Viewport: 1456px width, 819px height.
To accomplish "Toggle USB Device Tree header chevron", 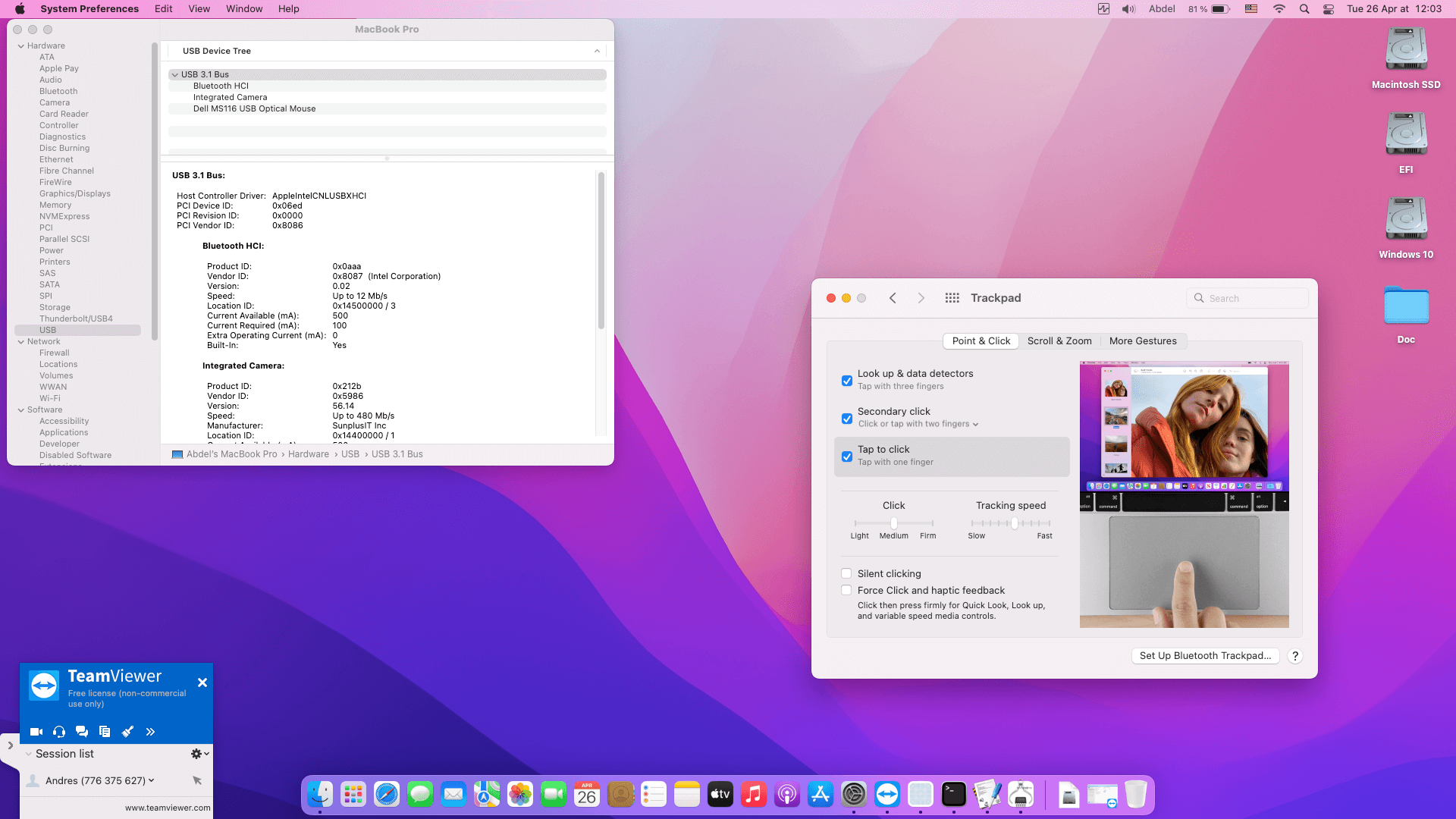I will point(598,51).
